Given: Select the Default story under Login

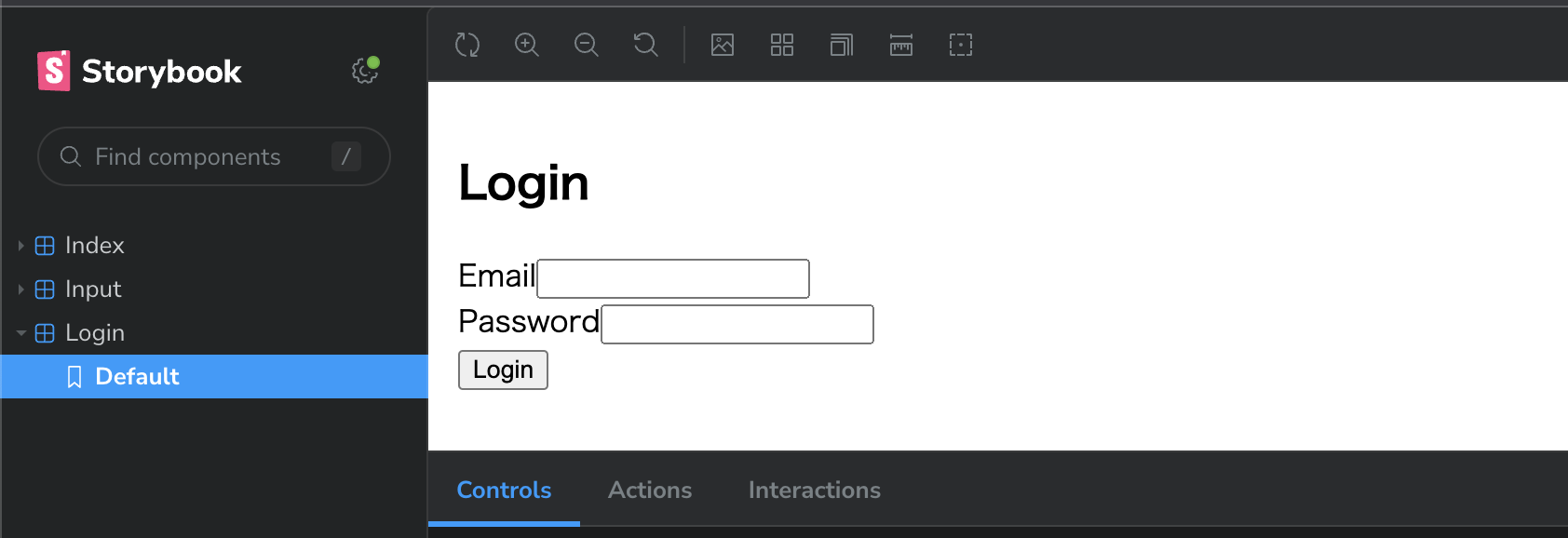Looking at the screenshot, I should coord(138,376).
